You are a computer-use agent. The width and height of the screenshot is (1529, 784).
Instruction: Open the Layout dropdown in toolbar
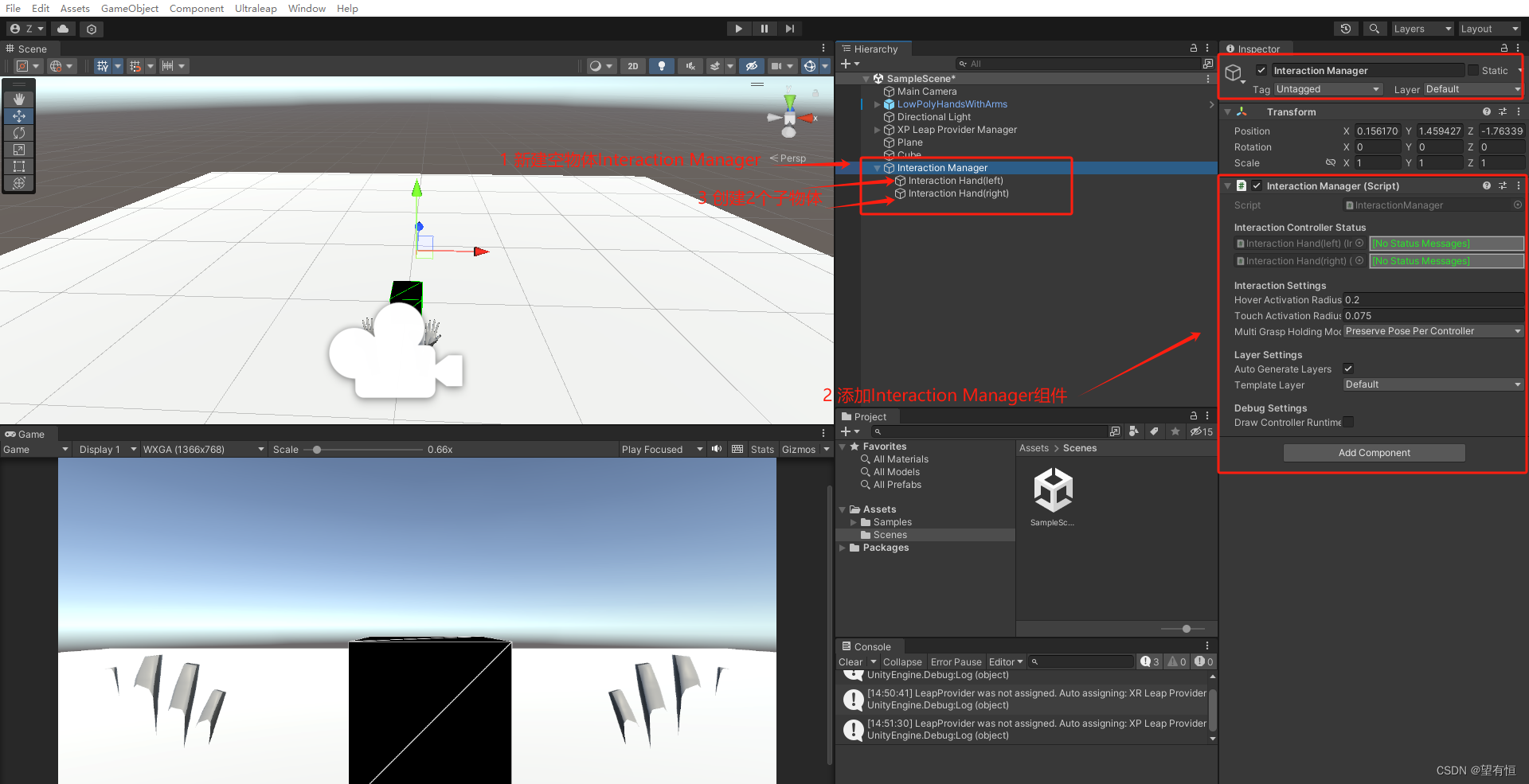(1489, 29)
